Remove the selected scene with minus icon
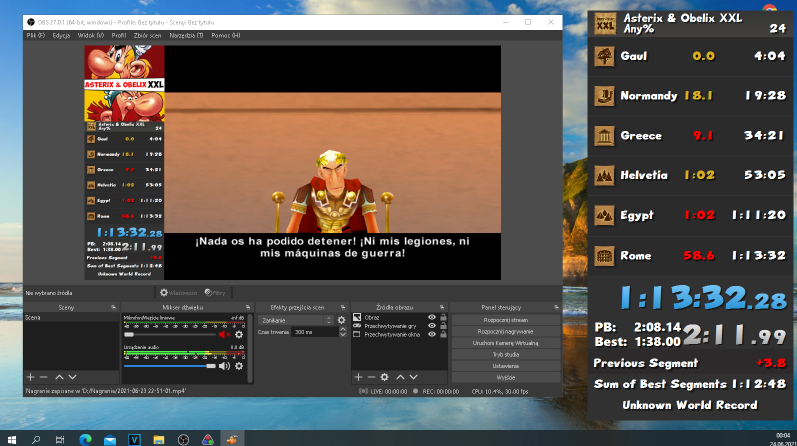This screenshot has width=797, height=446. [44, 377]
